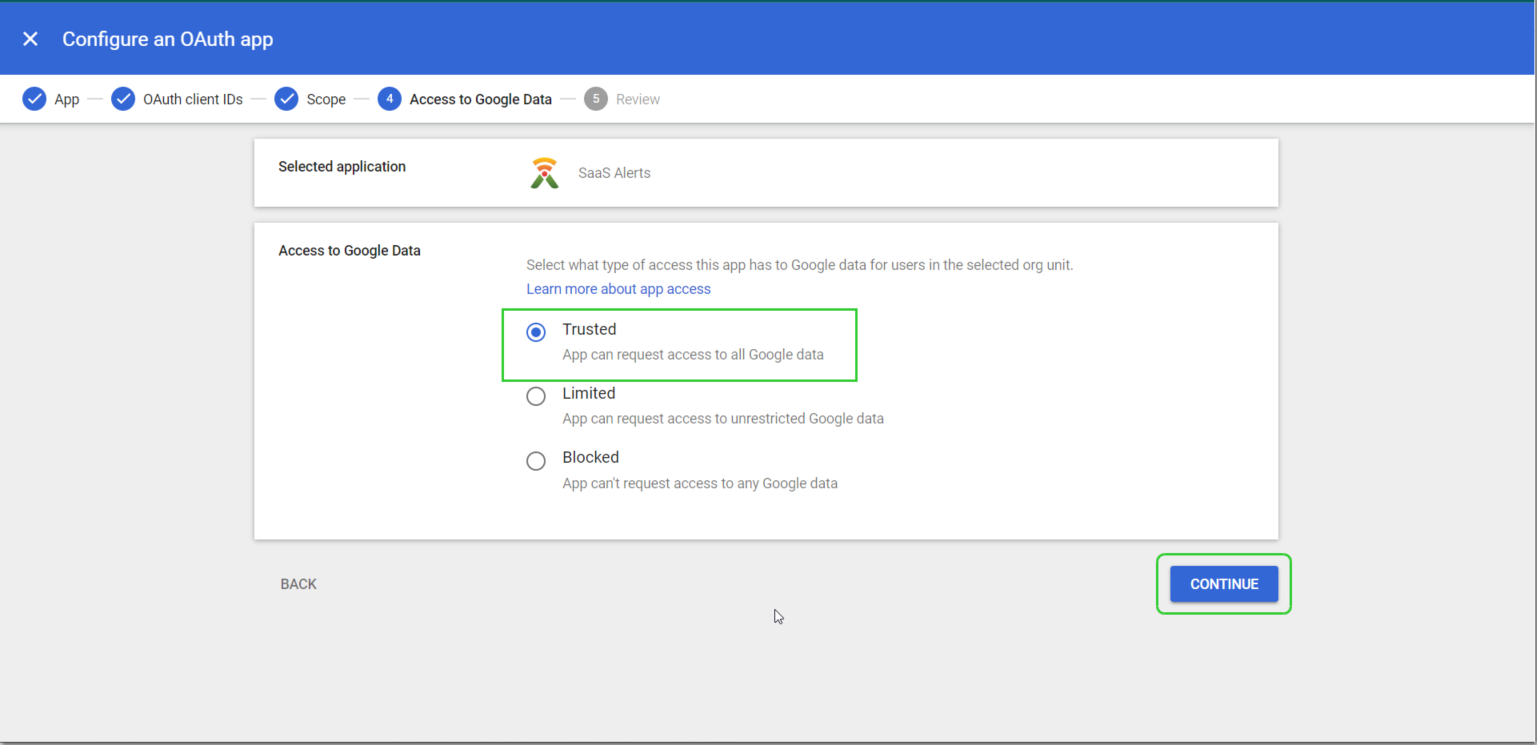Click the App step checkmark icon
The width and height of the screenshot is (1537, 745).
coord(34,99)
